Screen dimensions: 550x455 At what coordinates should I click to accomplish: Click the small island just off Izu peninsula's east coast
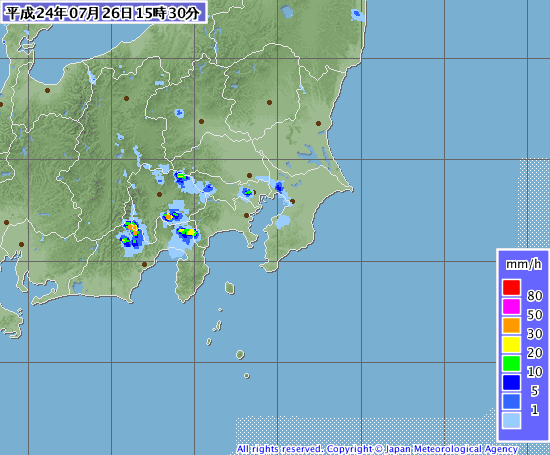click(230, 288)
